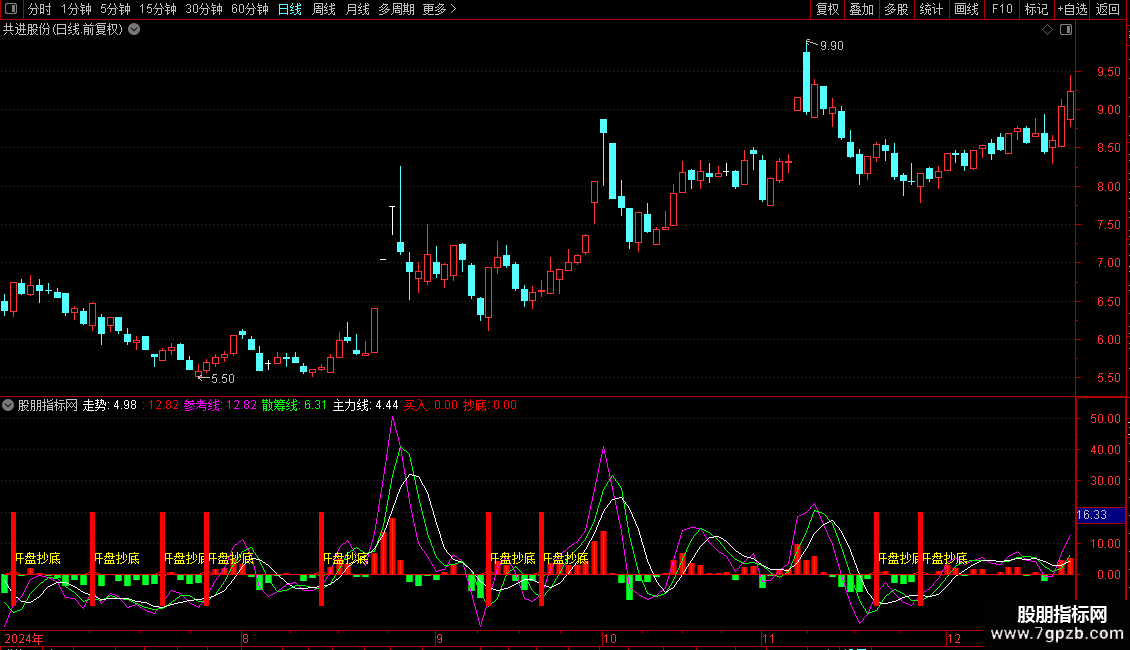This screenshot has height=650, width=1130.
Task: Open the 多周期 multi-period view
Action: tap(396, 9)
